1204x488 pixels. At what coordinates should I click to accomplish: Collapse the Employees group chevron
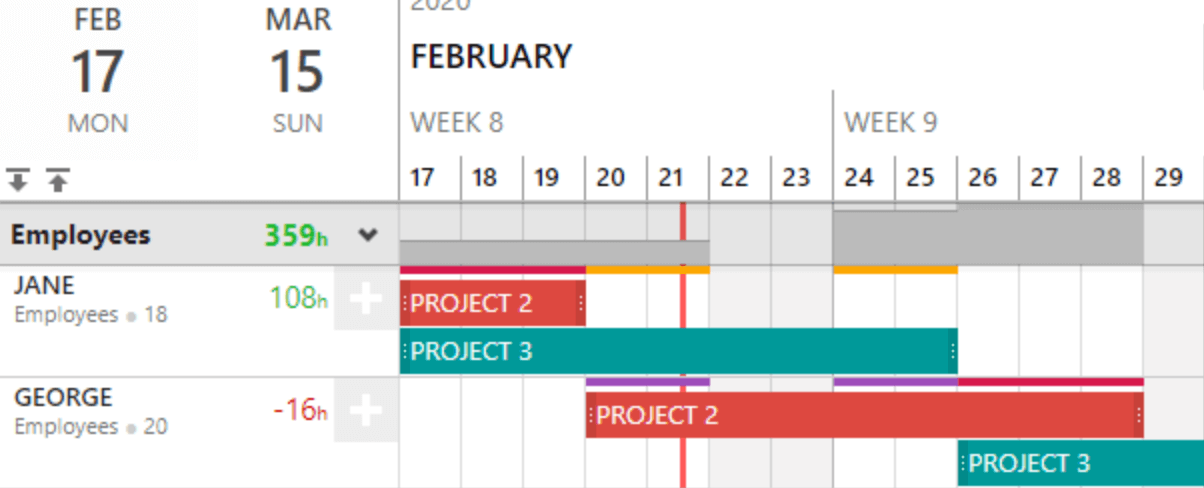(x=369, y=236)
